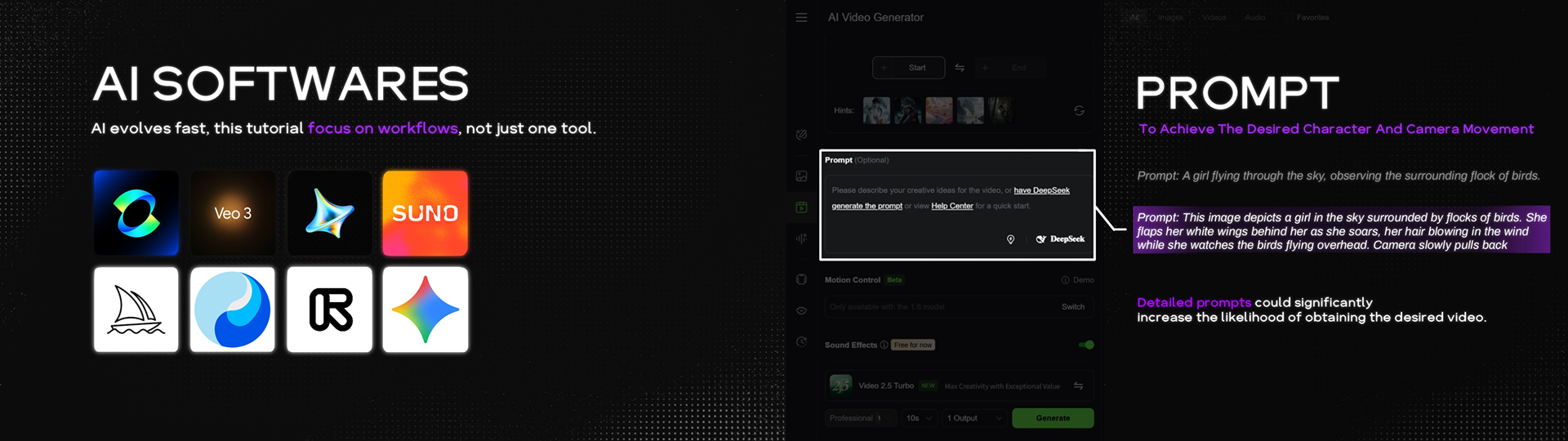The width and height of the screenshot is (1568, 441).
Task: Select the All filter tab
Action: tap(1134, 17)
